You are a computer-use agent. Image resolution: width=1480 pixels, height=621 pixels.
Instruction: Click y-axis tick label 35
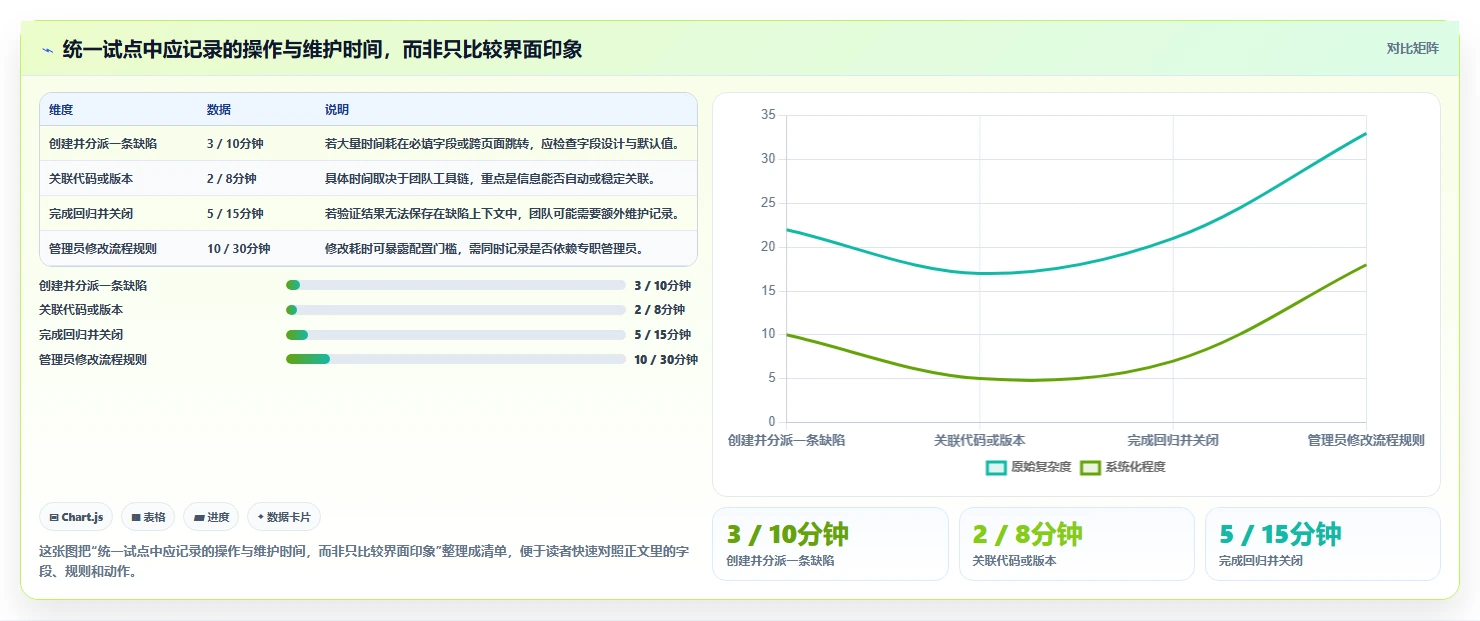point(768,115)
